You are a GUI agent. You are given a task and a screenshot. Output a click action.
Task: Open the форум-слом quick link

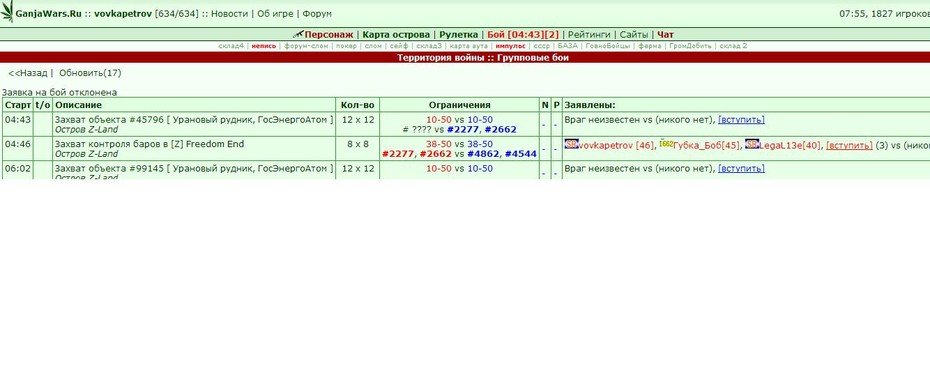(x=306, y=46)
